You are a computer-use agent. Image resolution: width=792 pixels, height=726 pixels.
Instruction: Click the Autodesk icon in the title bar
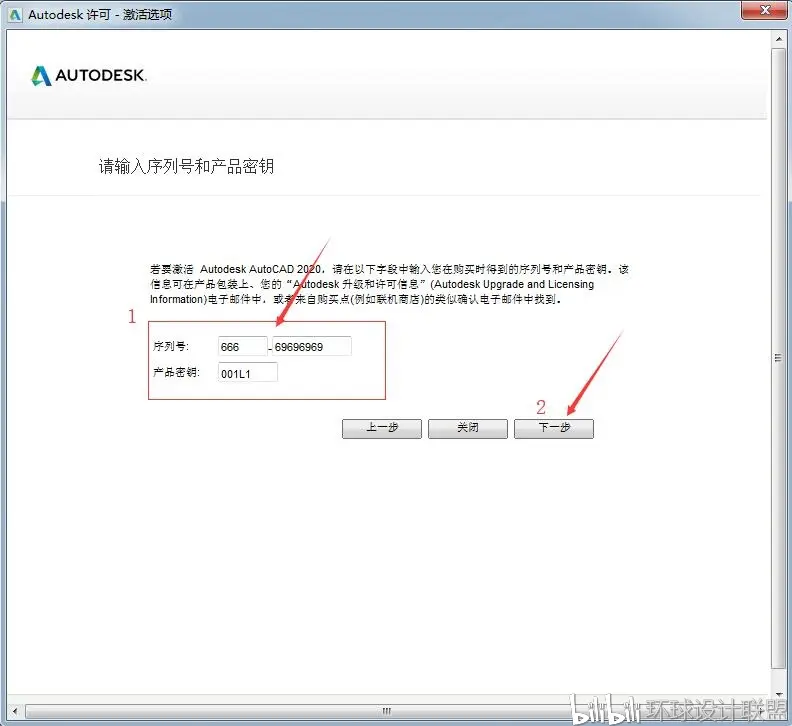[15, 15]
